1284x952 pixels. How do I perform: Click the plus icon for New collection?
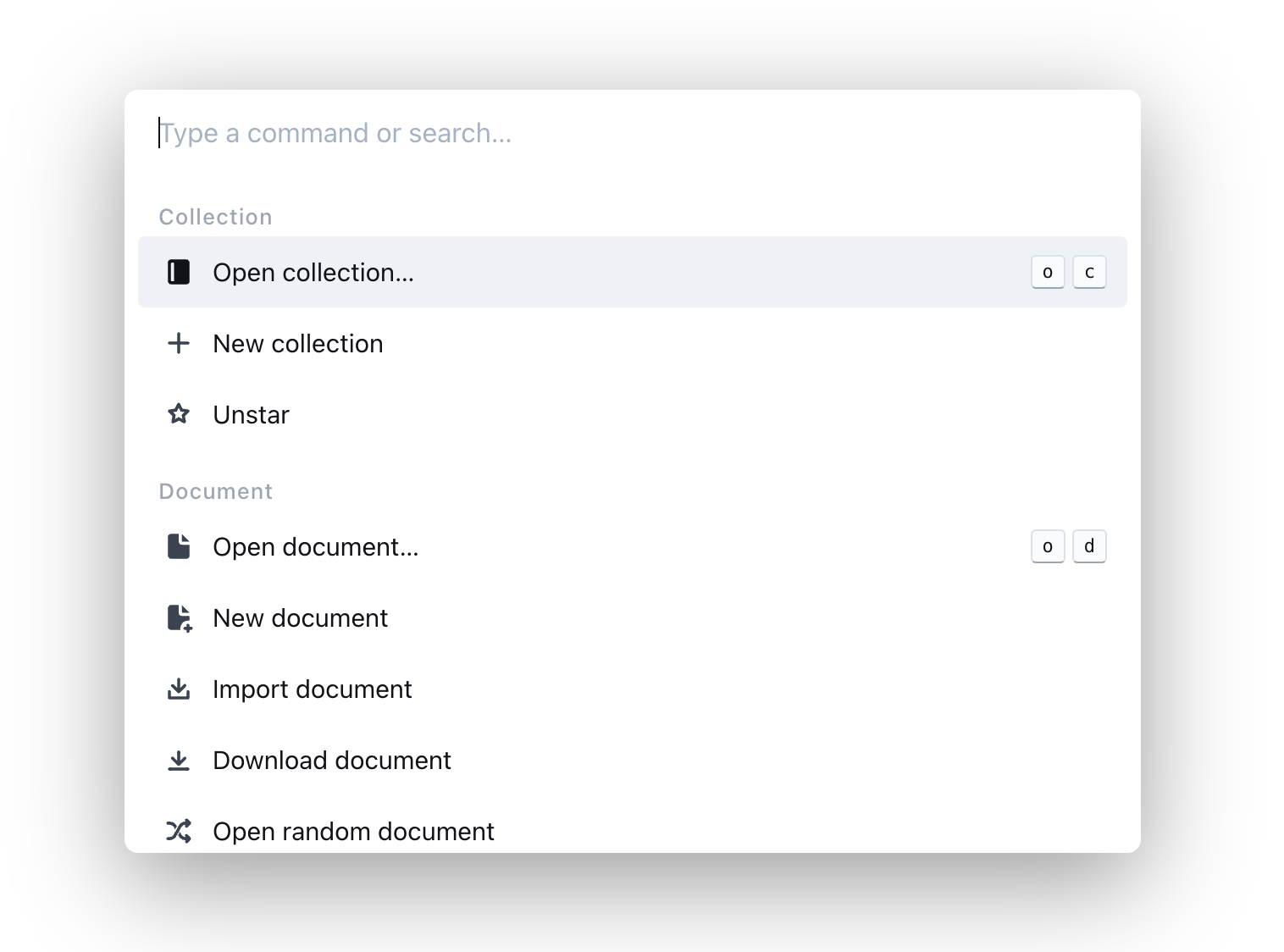pos(179,343)
